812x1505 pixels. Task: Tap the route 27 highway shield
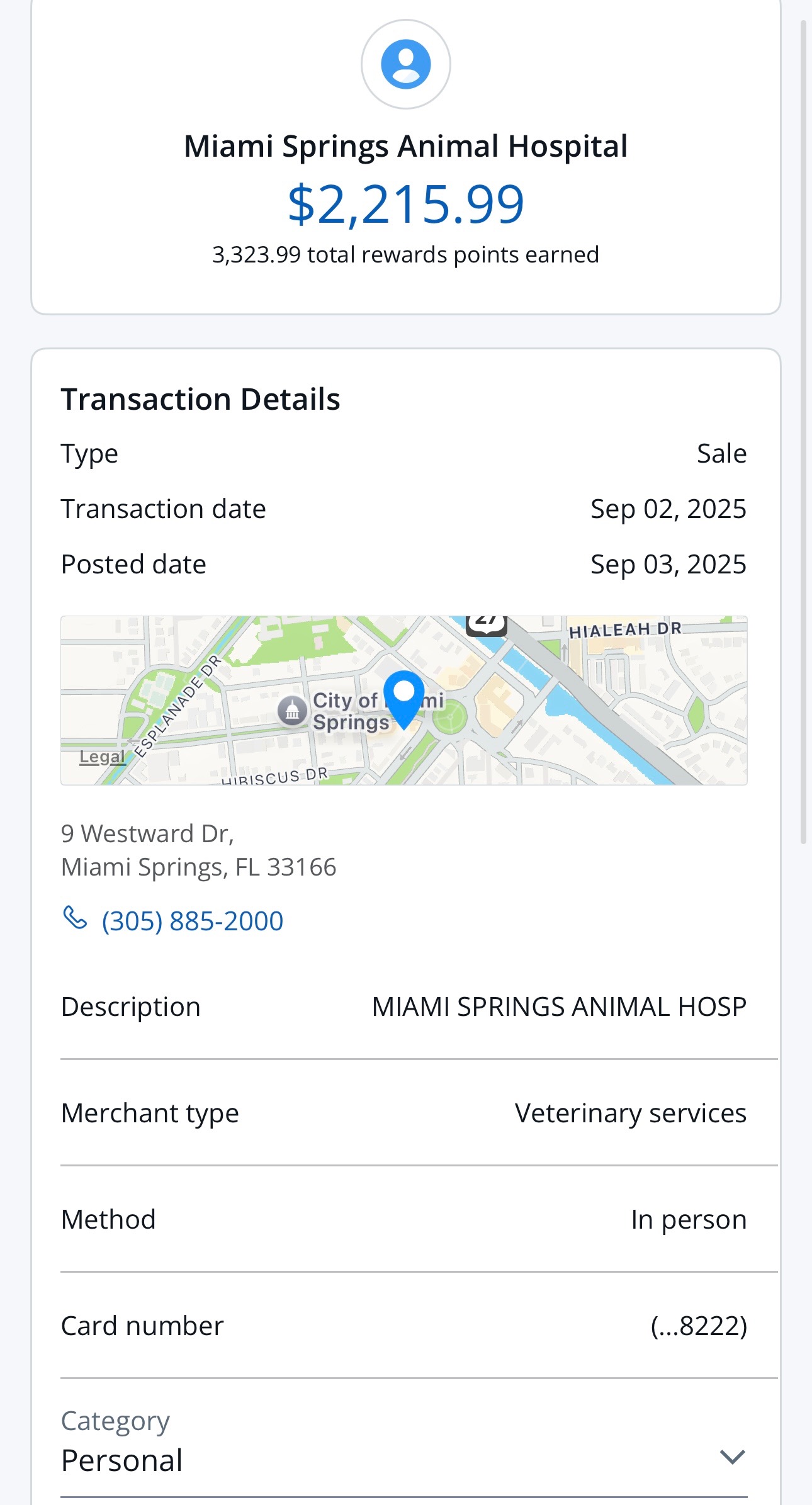pyautogui.click(x=487, y=626)
